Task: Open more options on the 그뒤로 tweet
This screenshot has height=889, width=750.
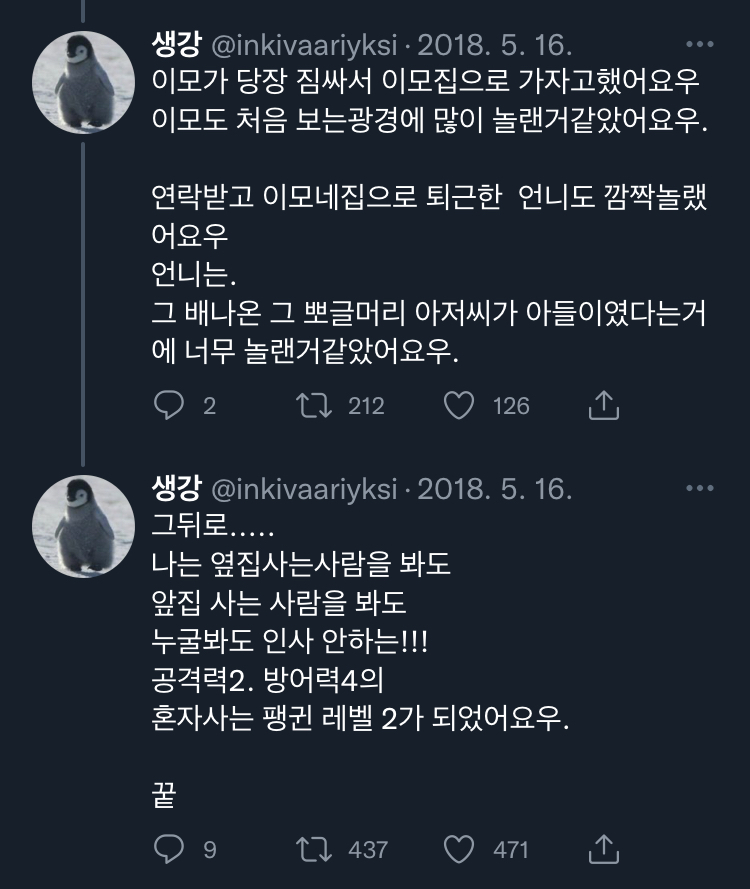Action: (x=700, y=490)
